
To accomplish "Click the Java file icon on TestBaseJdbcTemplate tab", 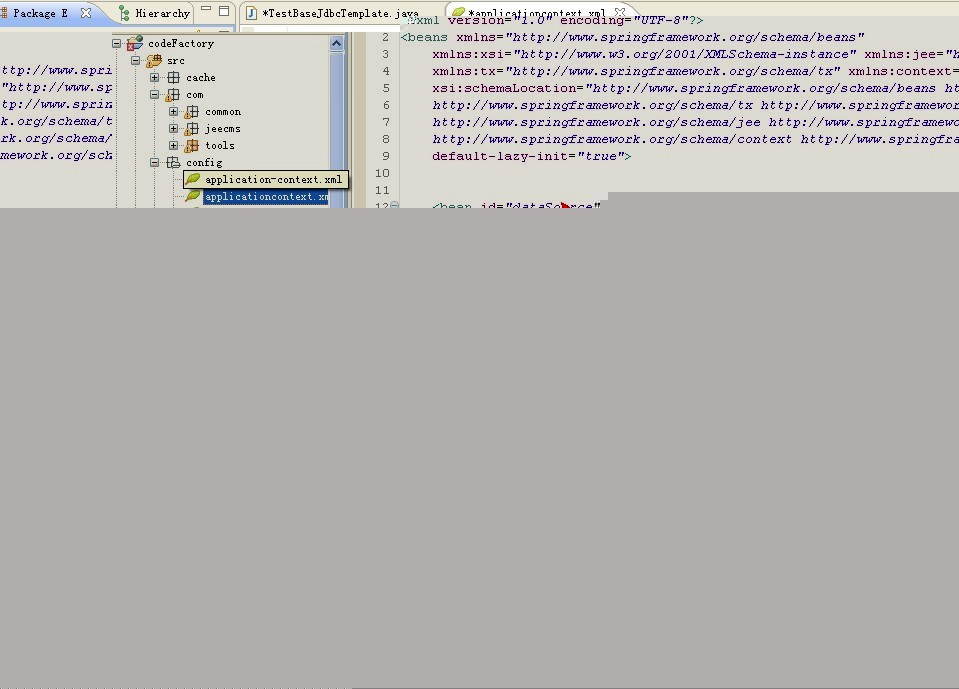I will click(x=251, y=13).
